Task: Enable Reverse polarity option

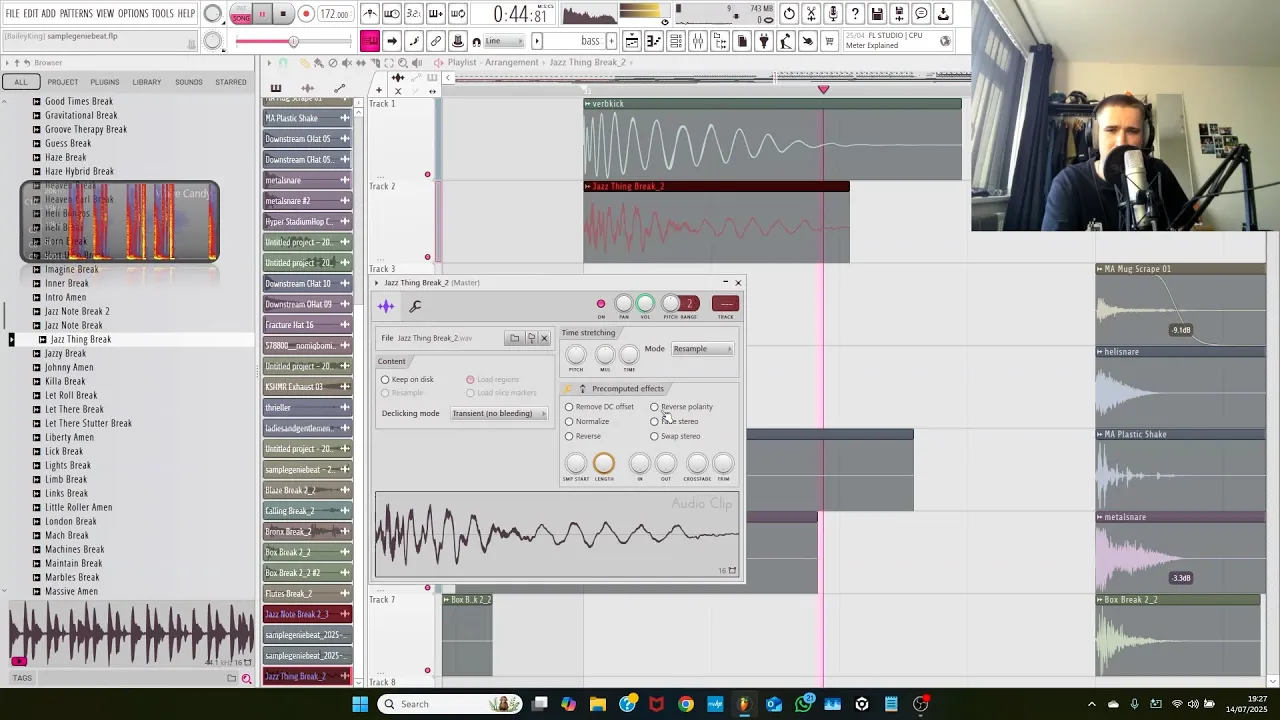Action: pyautogui.click(x=654, y=407)
